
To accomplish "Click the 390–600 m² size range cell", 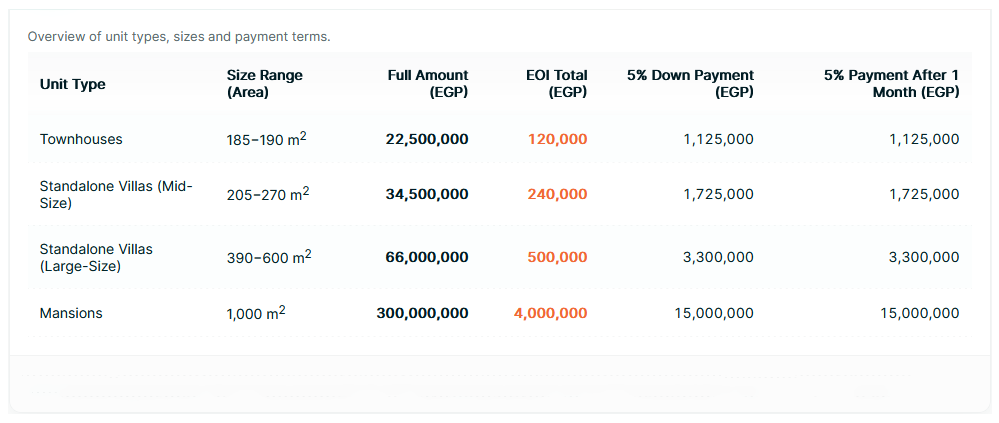I will [268, 257].
